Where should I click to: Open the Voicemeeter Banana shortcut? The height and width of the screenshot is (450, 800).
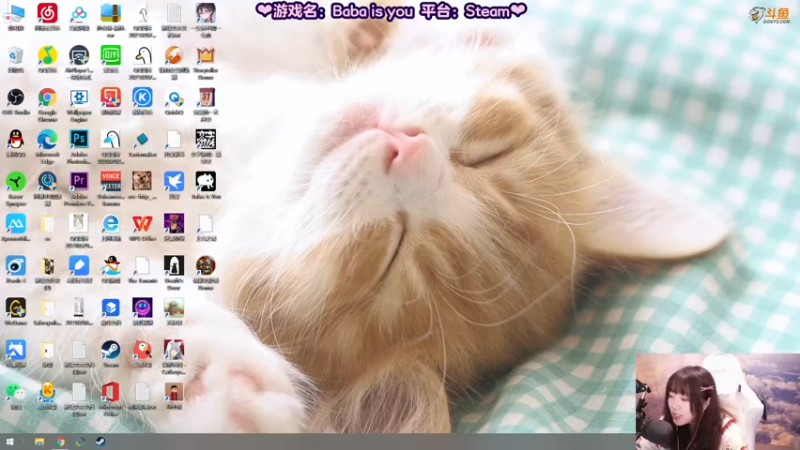[x=110, y=181]
